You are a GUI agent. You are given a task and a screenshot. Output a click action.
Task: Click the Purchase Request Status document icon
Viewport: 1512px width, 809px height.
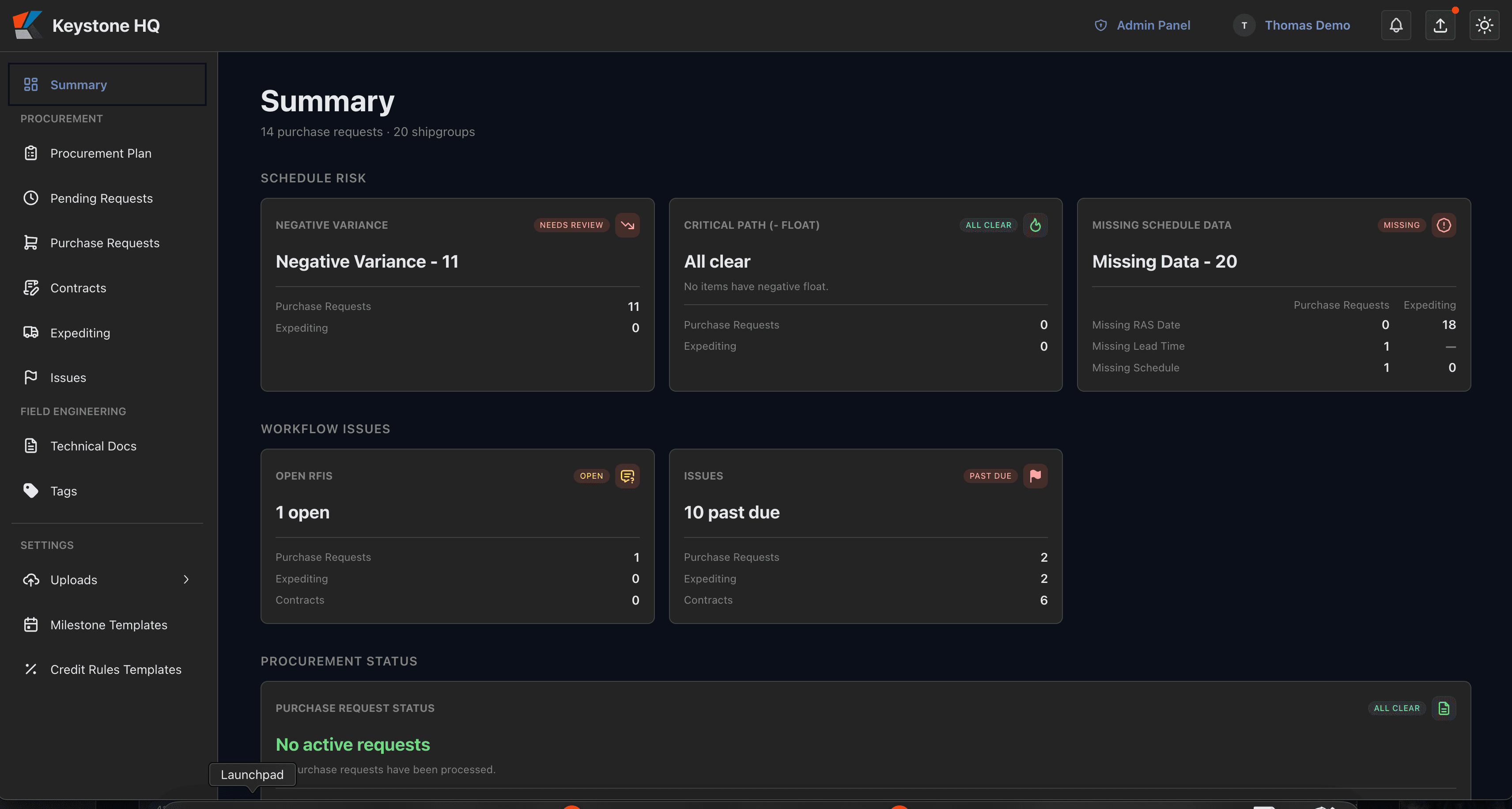coord(1443,708)
